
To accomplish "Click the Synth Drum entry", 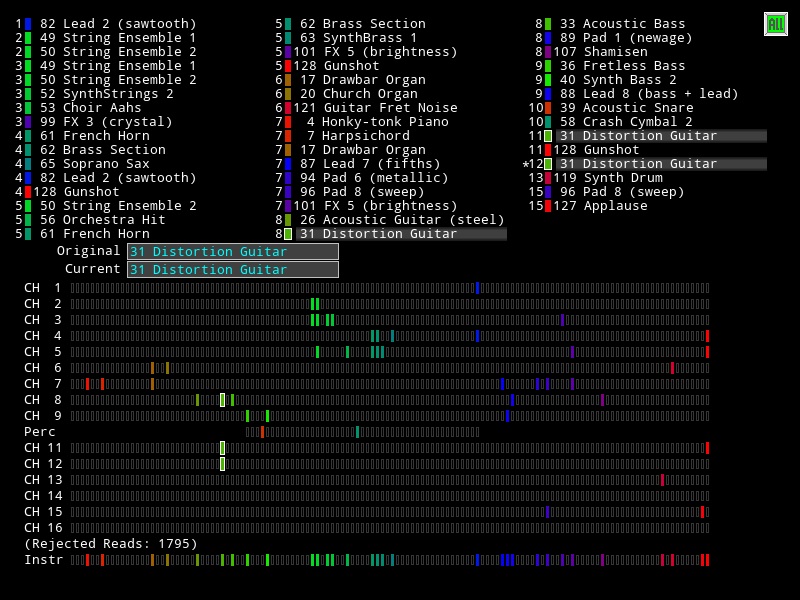I will coord(622,178).
